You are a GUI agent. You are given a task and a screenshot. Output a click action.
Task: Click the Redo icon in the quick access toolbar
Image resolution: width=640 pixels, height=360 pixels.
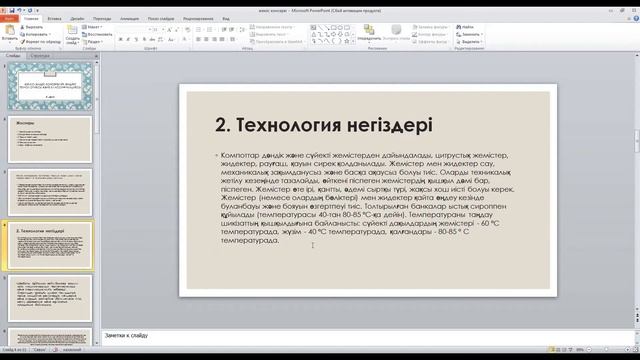pos(30,11)
